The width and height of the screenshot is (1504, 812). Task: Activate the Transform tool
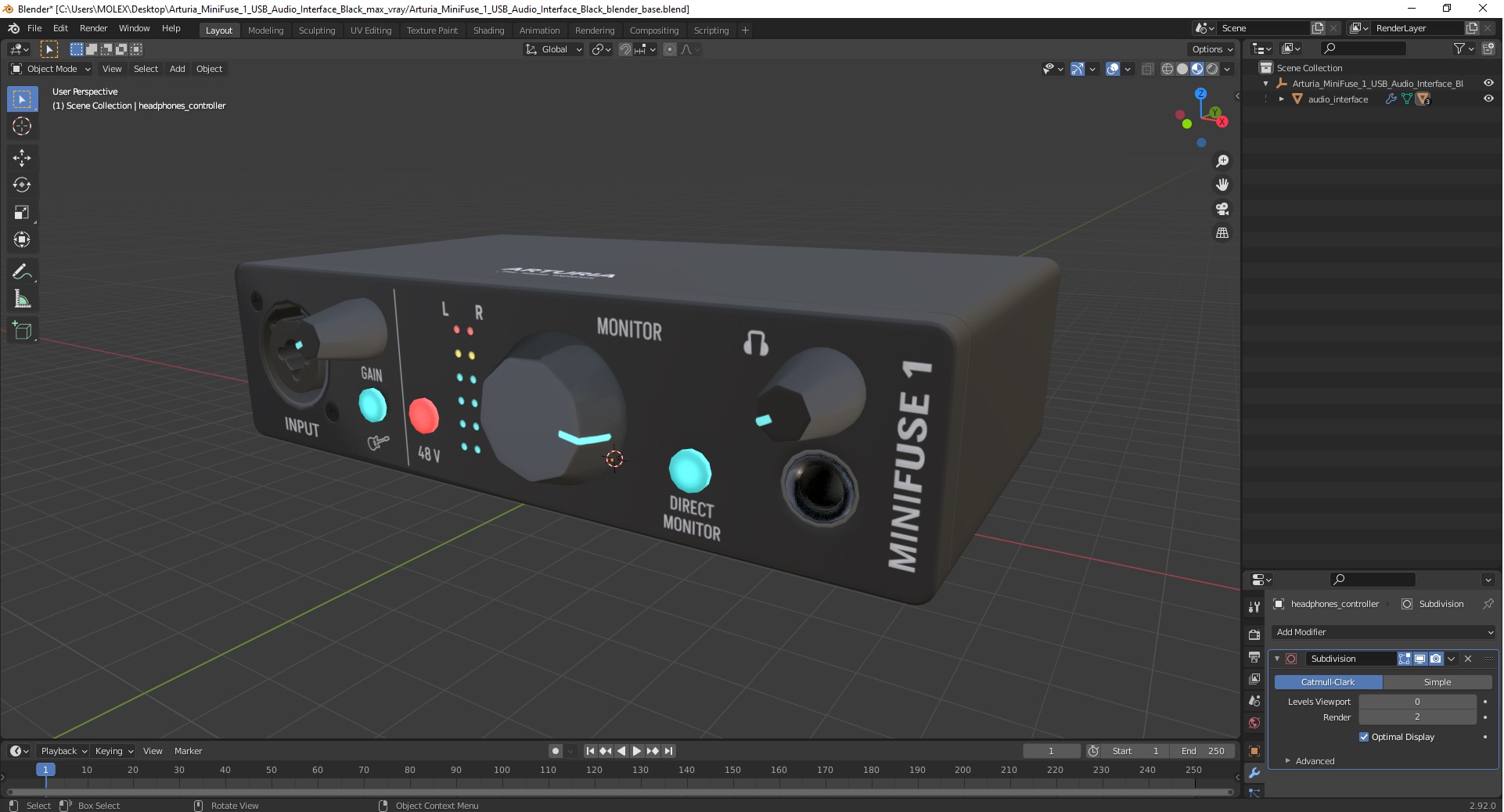[22, 240]
